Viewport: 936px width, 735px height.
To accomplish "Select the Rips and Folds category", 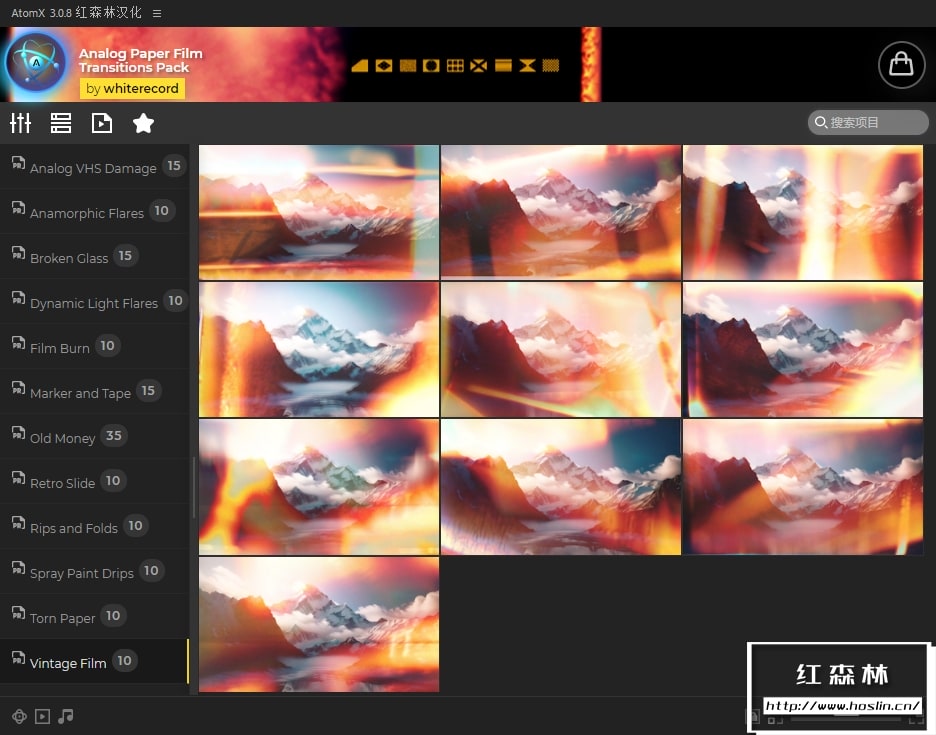I will tap(94, 527).
